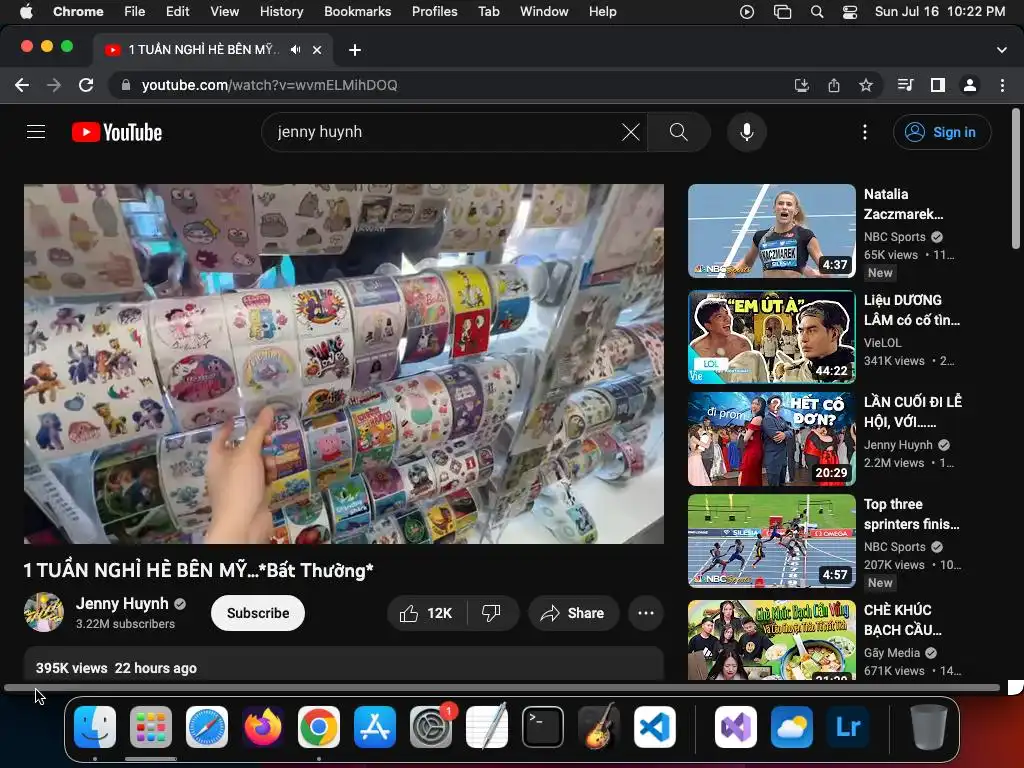Open a new tab with plus button
Image resolution: width=1024 pixels, height=768 pixels.
(x=355, y=50)
